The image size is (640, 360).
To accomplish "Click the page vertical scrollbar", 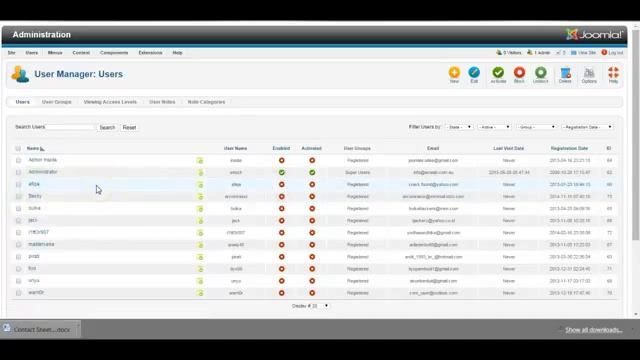I will (636, 135).
